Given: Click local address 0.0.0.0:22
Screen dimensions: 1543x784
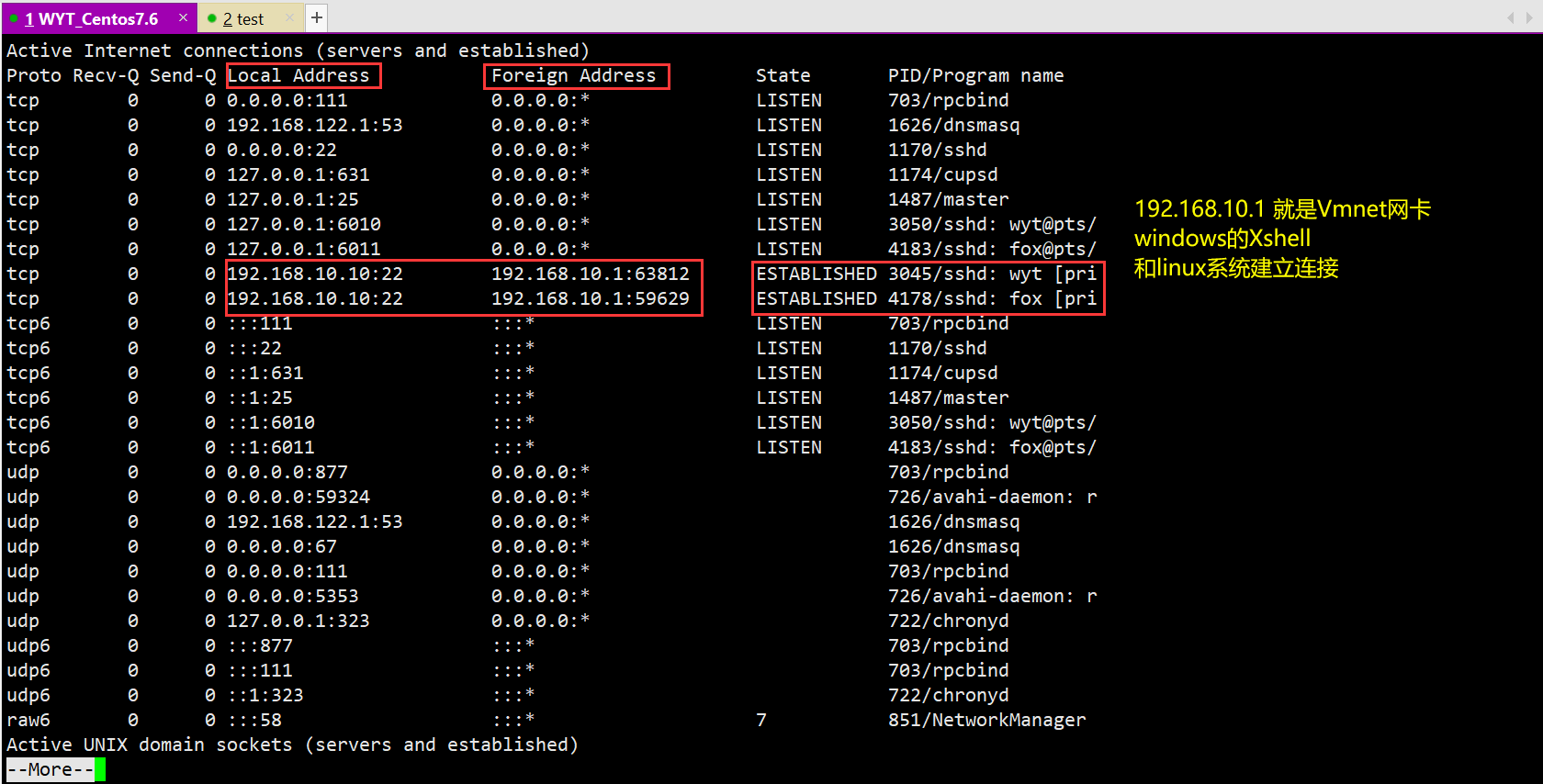Looking at the screenshot, I should pyautogui.click(x=282, y=150).
